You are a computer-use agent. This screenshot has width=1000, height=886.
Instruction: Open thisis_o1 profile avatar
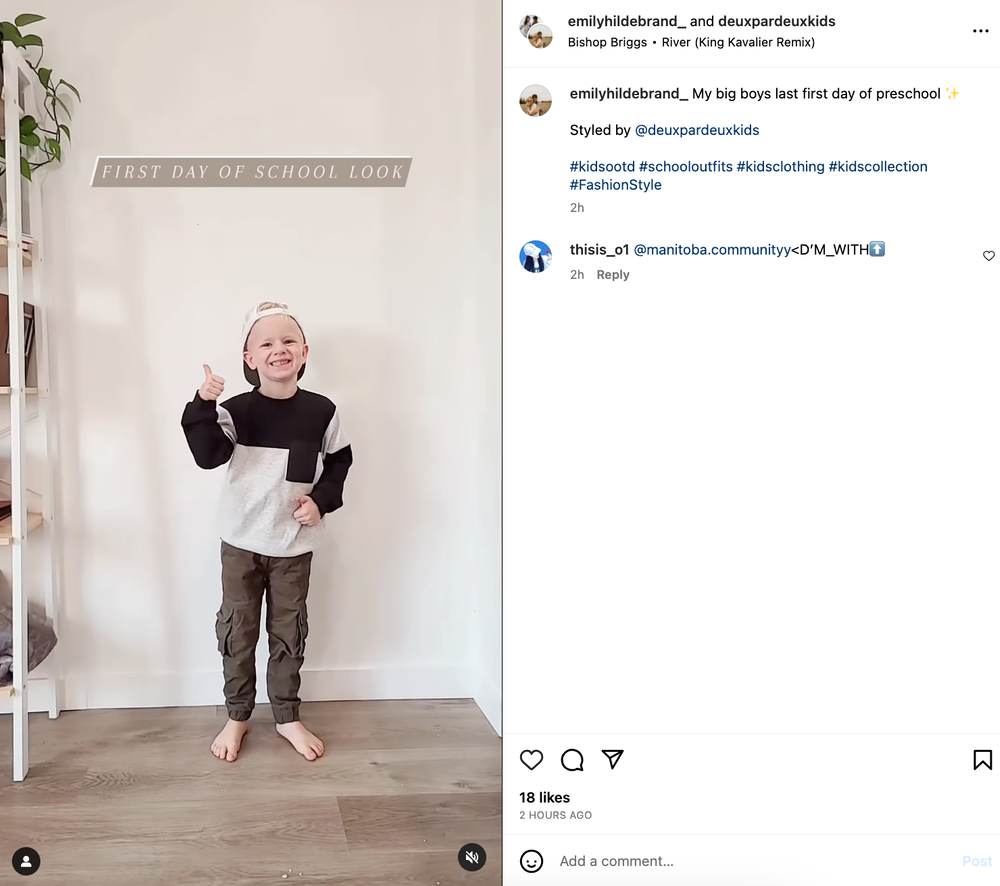[x=536, y=256]
